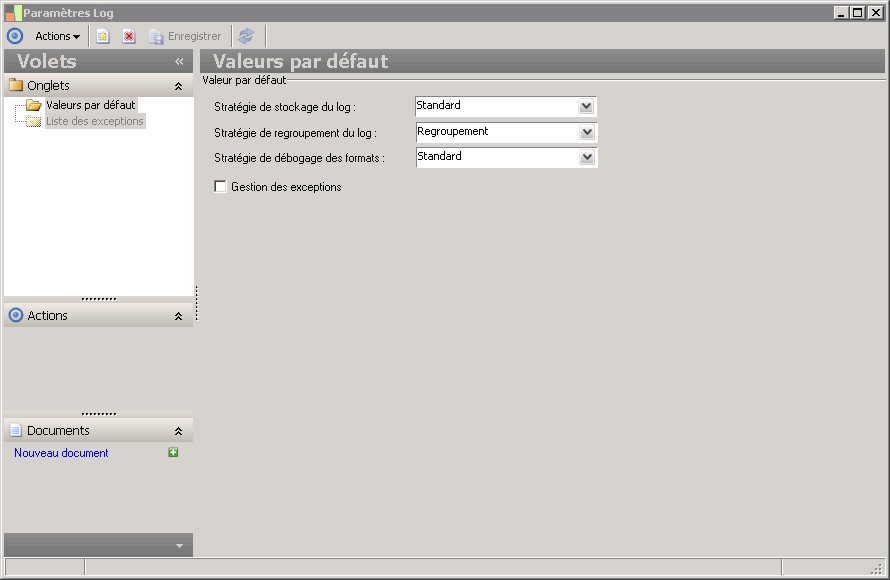Click the refresh arrows icon in toolbar
890x580 pixels.
(246, 36)
